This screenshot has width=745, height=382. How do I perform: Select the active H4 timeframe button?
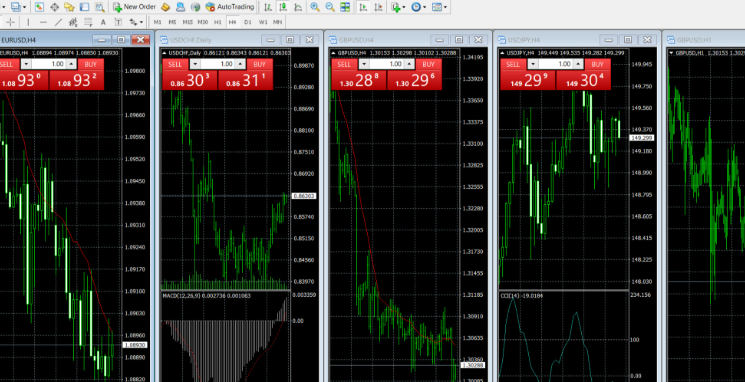coord(232,22)
